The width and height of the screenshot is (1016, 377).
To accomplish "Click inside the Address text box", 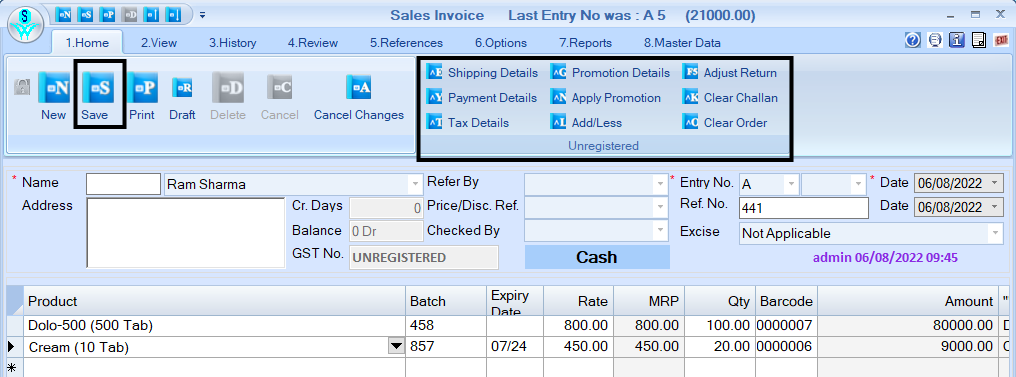I will [186, 233].
